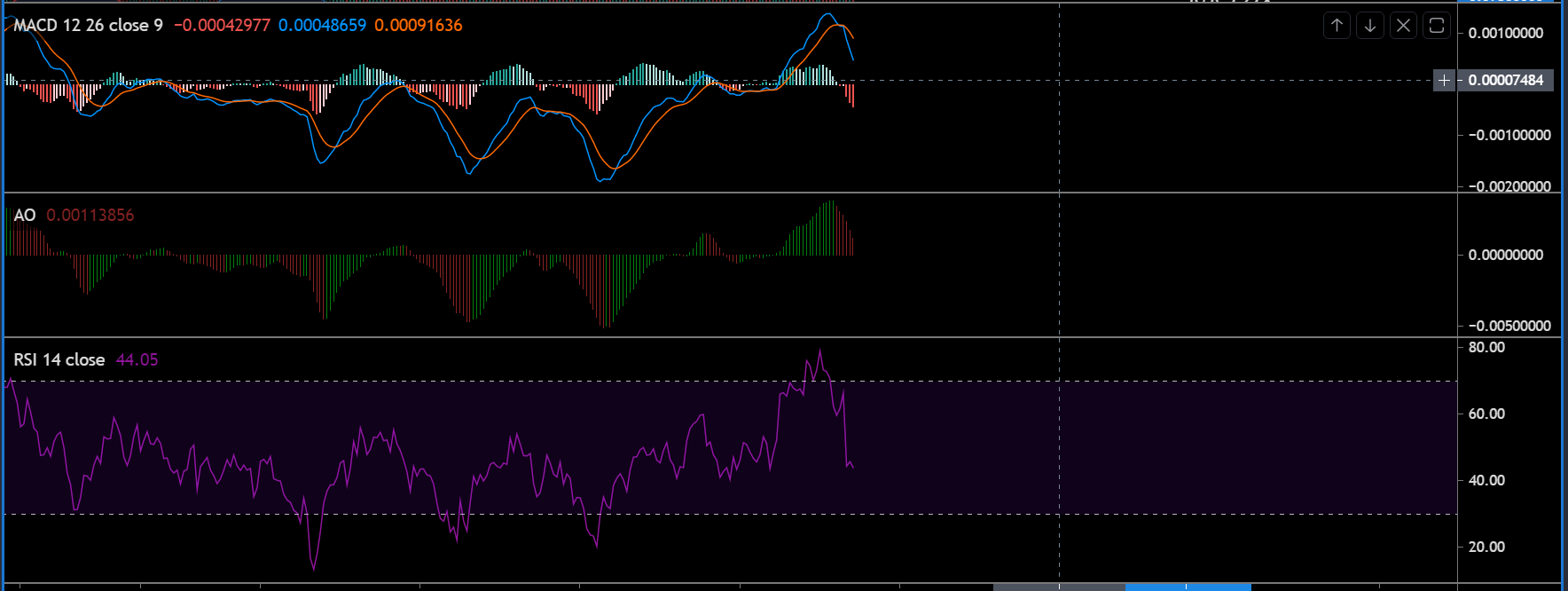Click signal line value 0.00091636
The height and width of the screenshot is (591, 1568).
(419, 26)
